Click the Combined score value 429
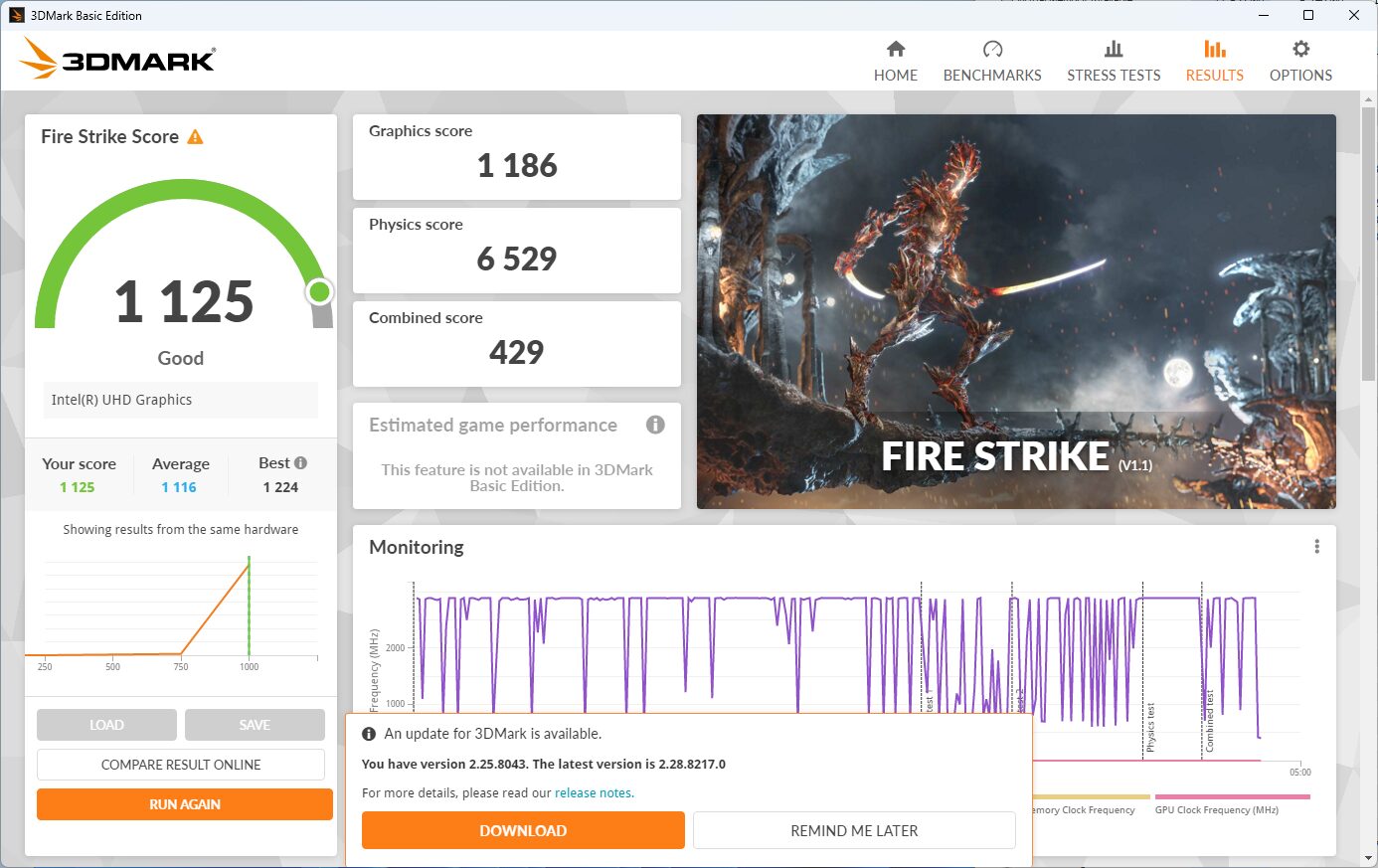The height and width of the screenshot is (868, 1378). 517,352
